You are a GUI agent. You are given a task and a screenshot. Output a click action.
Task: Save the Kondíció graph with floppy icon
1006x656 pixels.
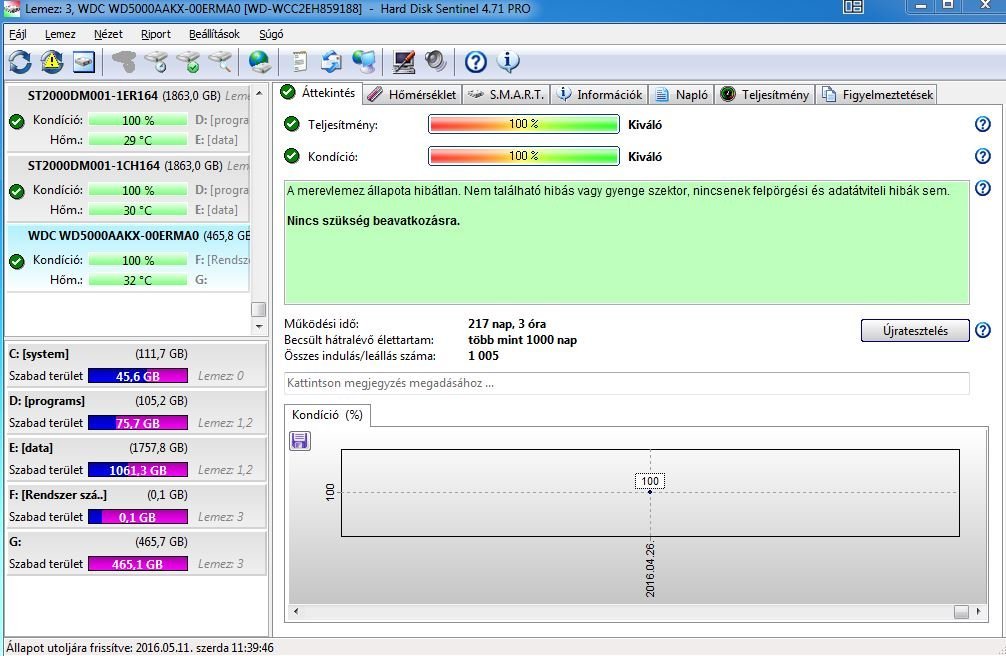(x=300, y=440)
